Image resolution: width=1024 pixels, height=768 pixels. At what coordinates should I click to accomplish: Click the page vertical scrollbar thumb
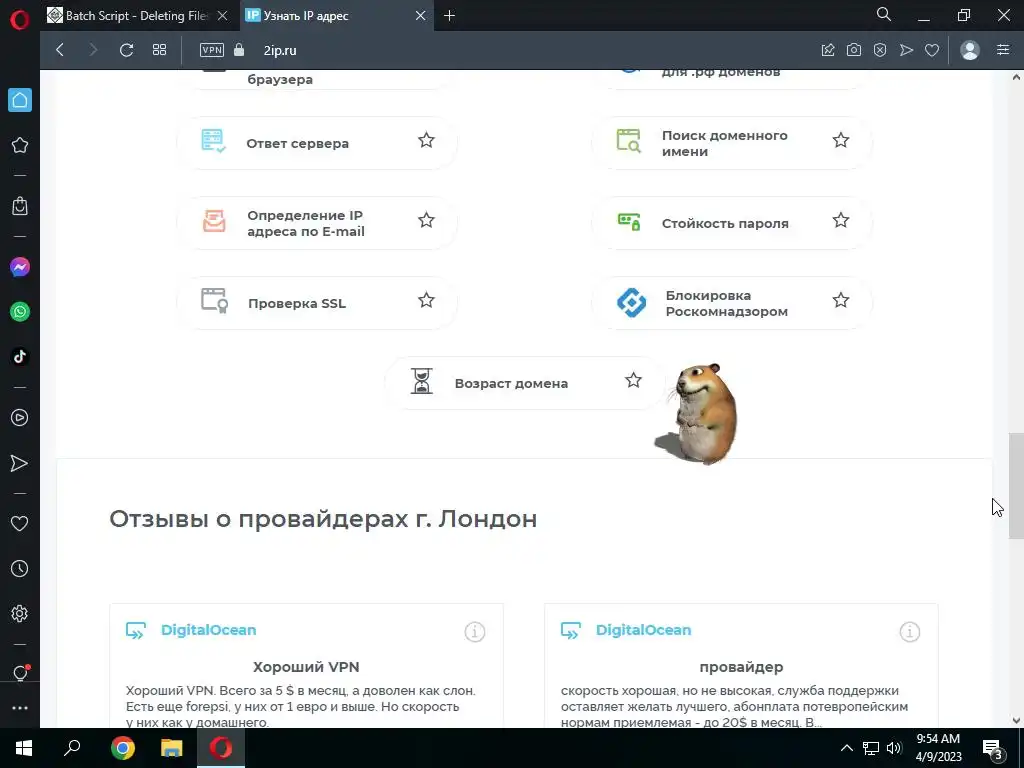click(1016, 486)
